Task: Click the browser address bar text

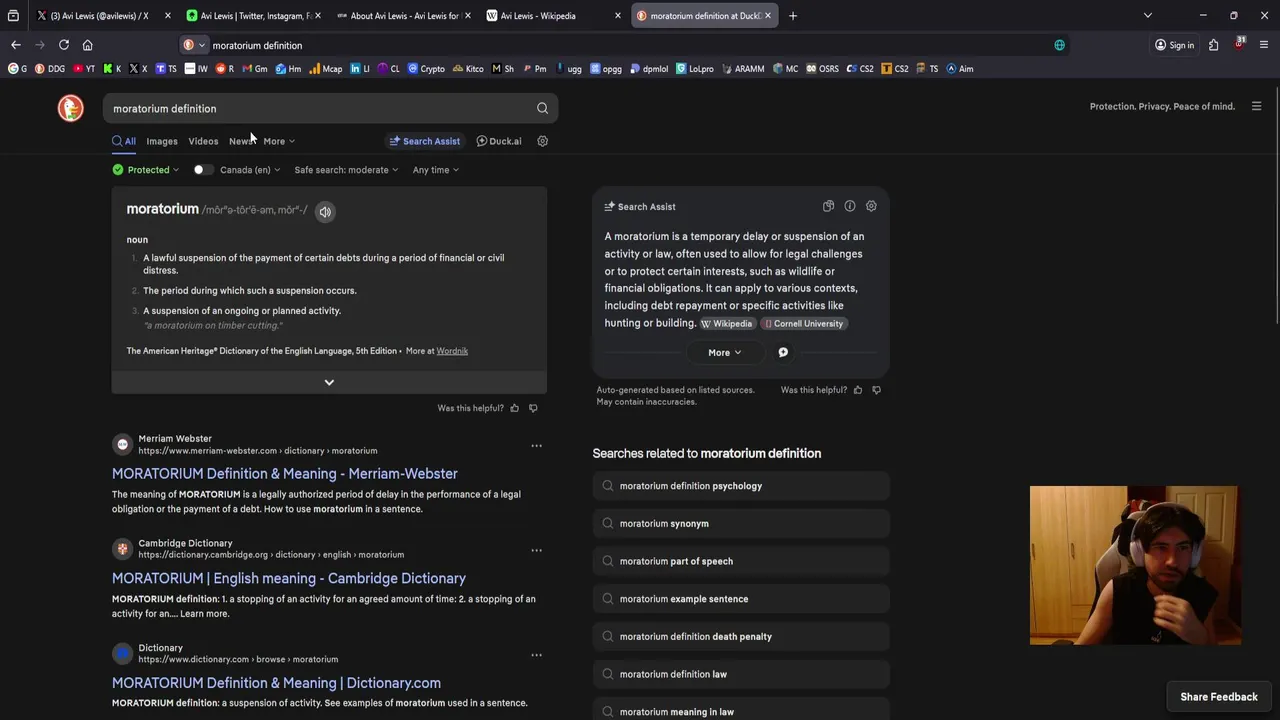Action: pyautogui.click(x=257, y=45)
